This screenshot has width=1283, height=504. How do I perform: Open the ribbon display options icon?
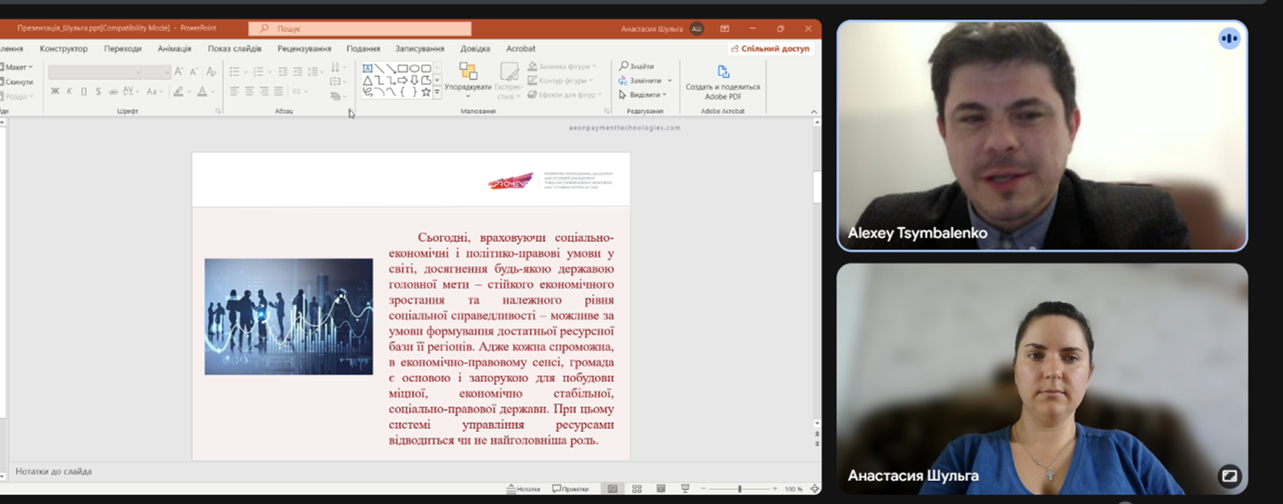pos(724,29)
